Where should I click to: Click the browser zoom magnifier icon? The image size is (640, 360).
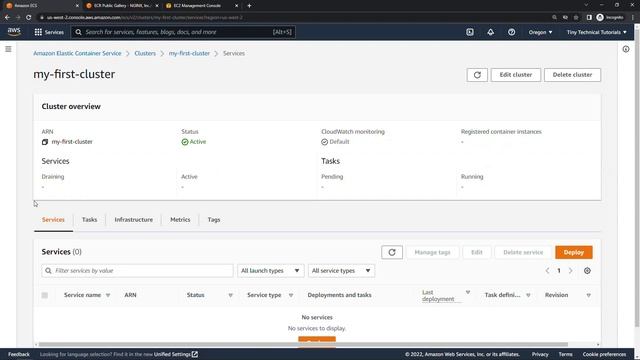point(554,18)
